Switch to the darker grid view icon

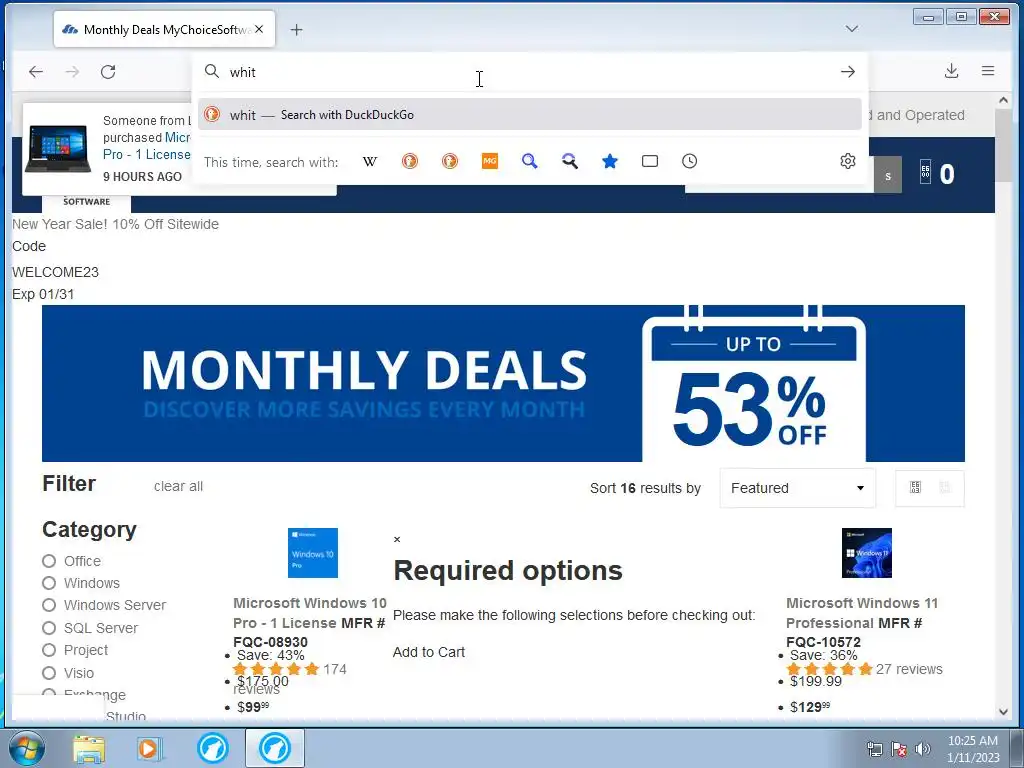click(916, 487)
